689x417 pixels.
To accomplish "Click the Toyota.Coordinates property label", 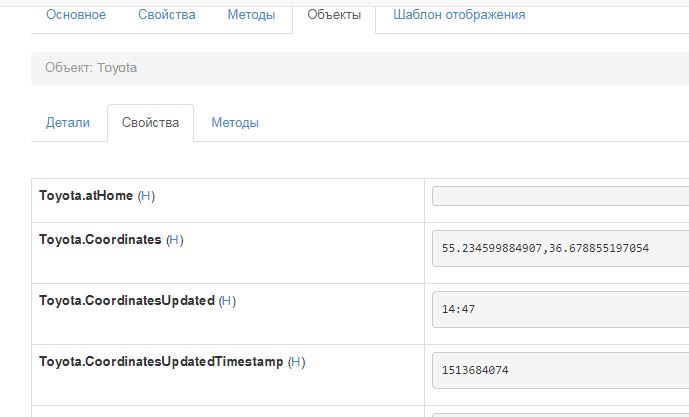I will (100, 239).
